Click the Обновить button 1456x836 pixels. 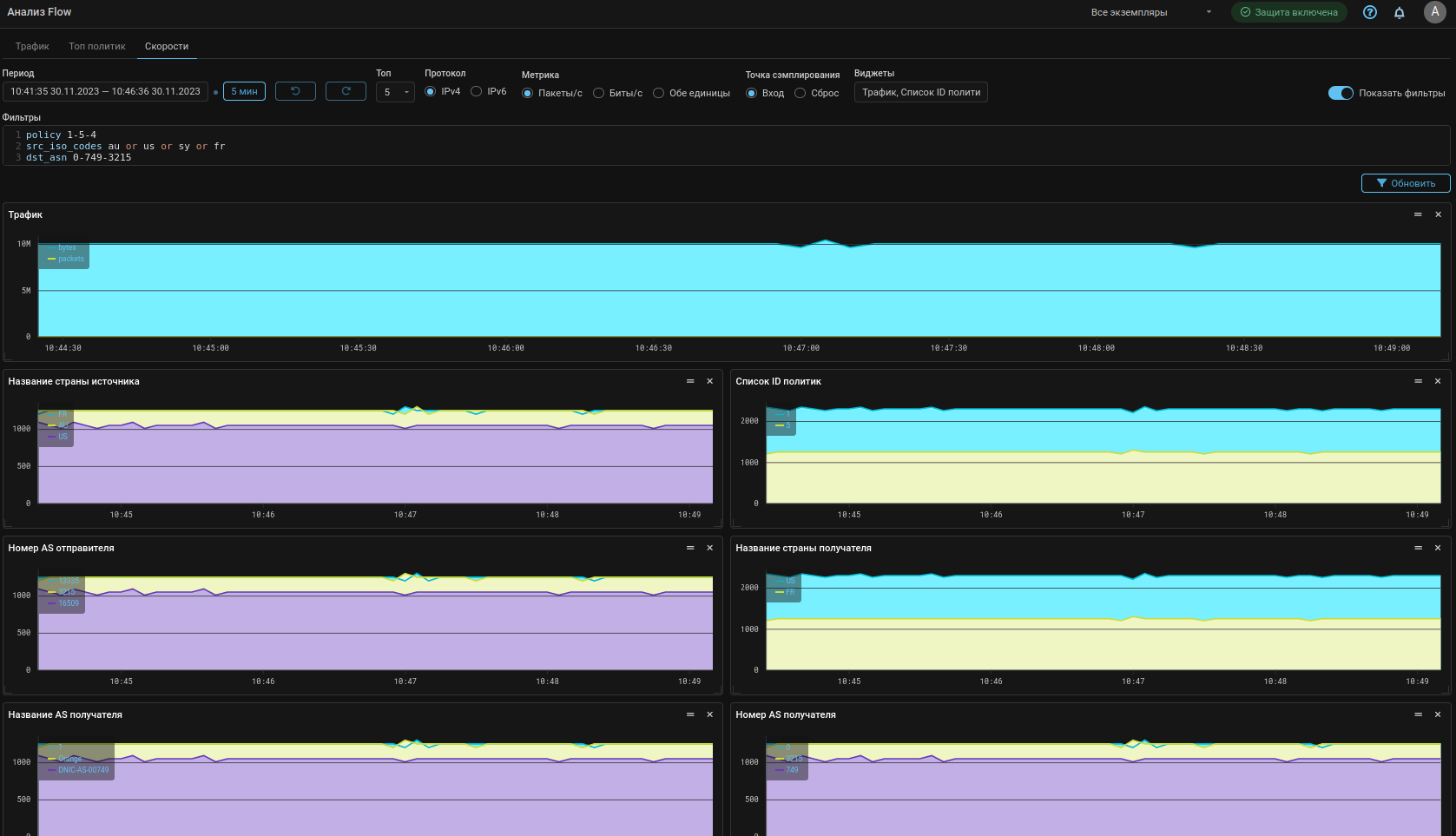point(1406,183)
